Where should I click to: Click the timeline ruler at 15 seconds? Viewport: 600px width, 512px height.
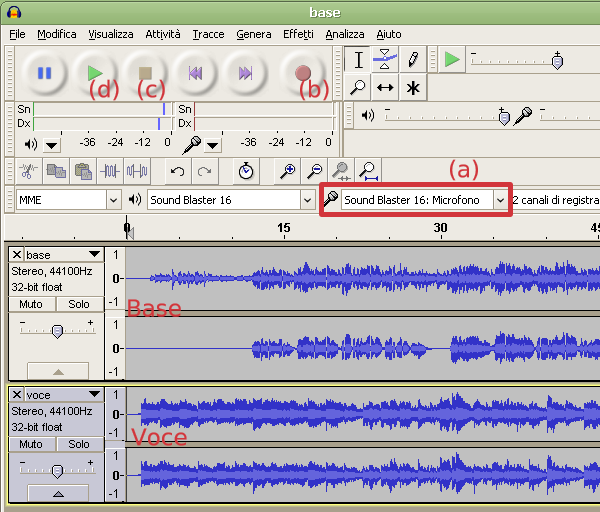[284, 228]
